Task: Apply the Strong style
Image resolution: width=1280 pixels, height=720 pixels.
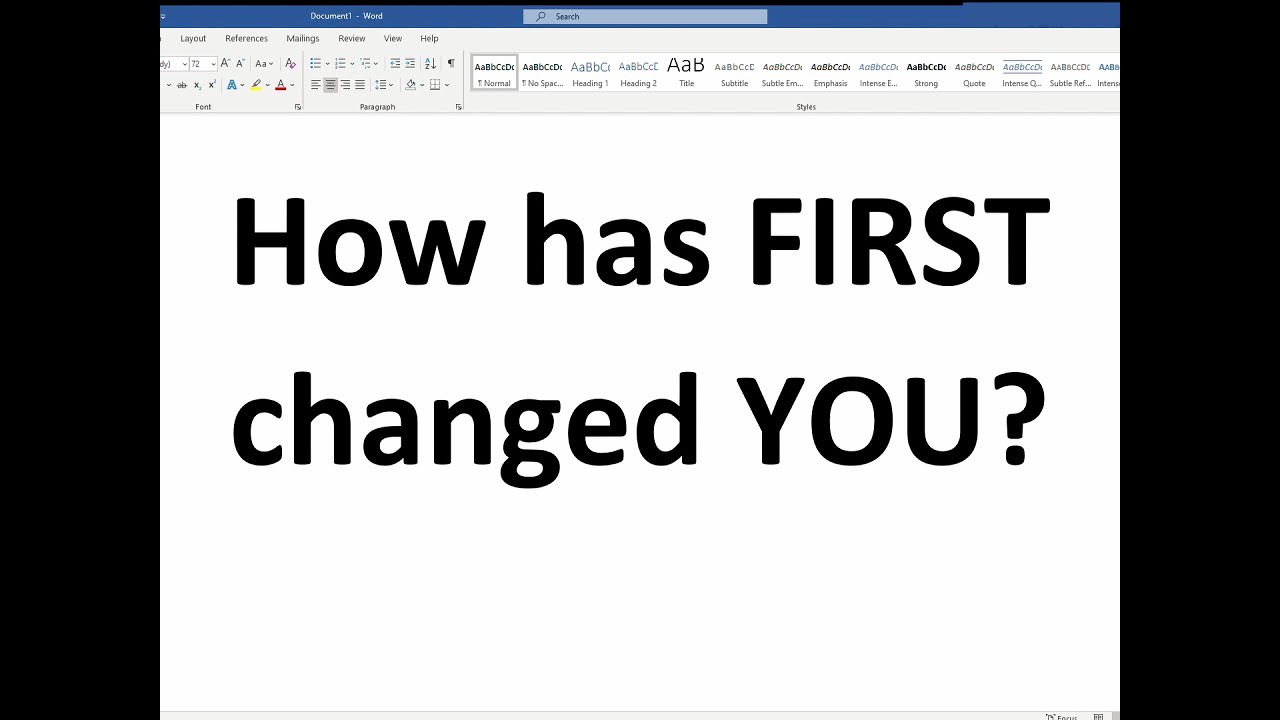Action: click(x=926, y=73)
